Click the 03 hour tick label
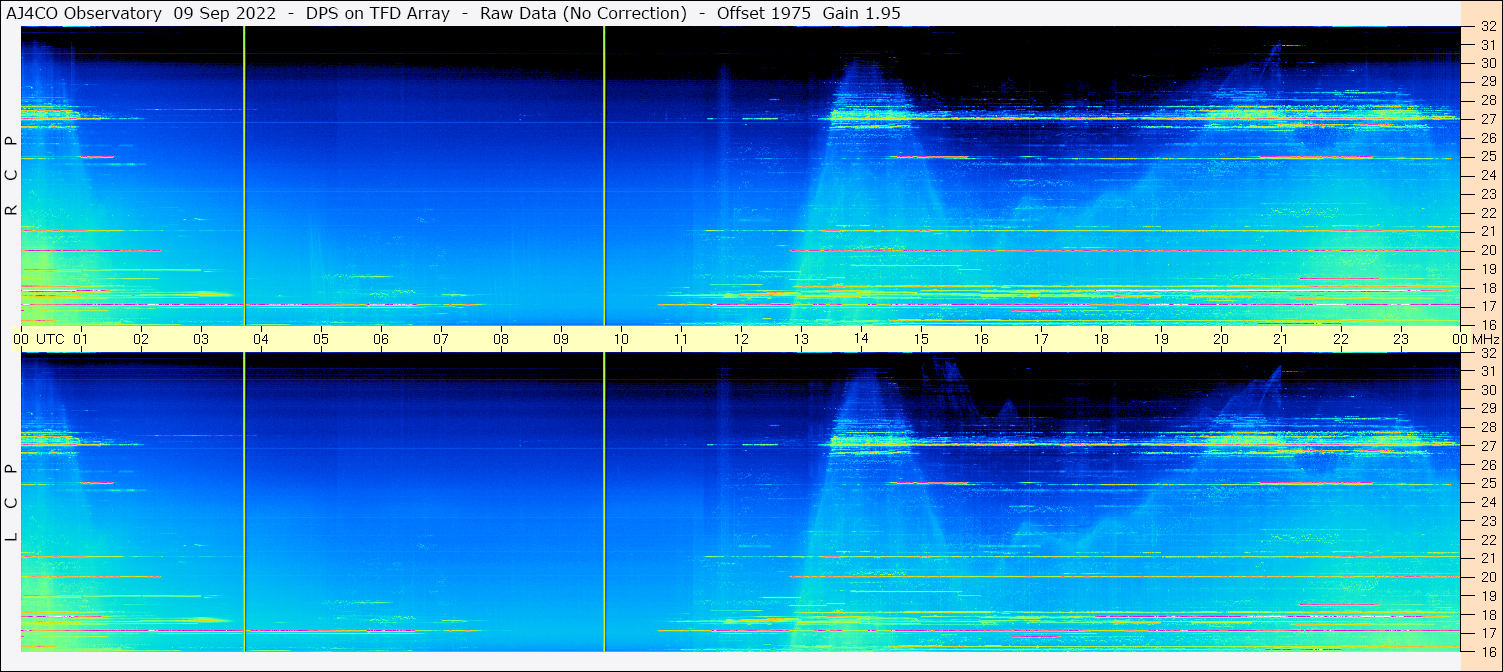The width and height of the screenshot is (1503, 672). [x=201, y=339]
